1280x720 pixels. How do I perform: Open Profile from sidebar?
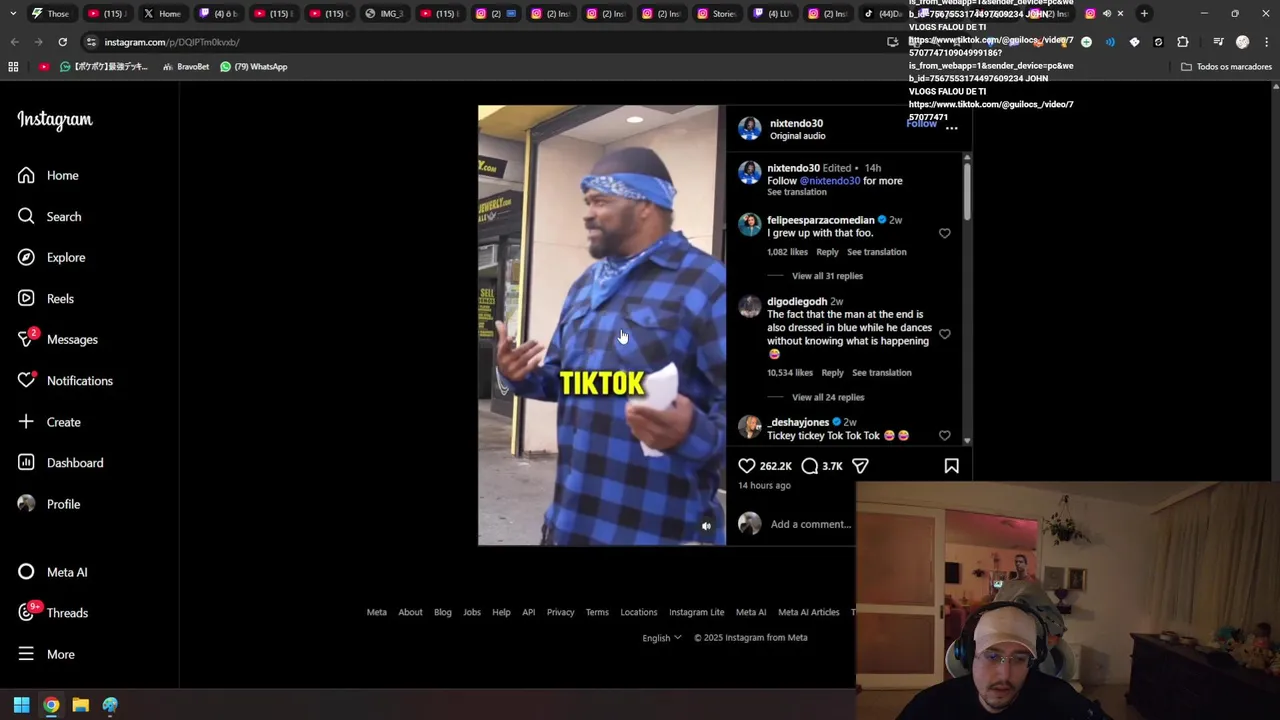[x=48, y=504]
